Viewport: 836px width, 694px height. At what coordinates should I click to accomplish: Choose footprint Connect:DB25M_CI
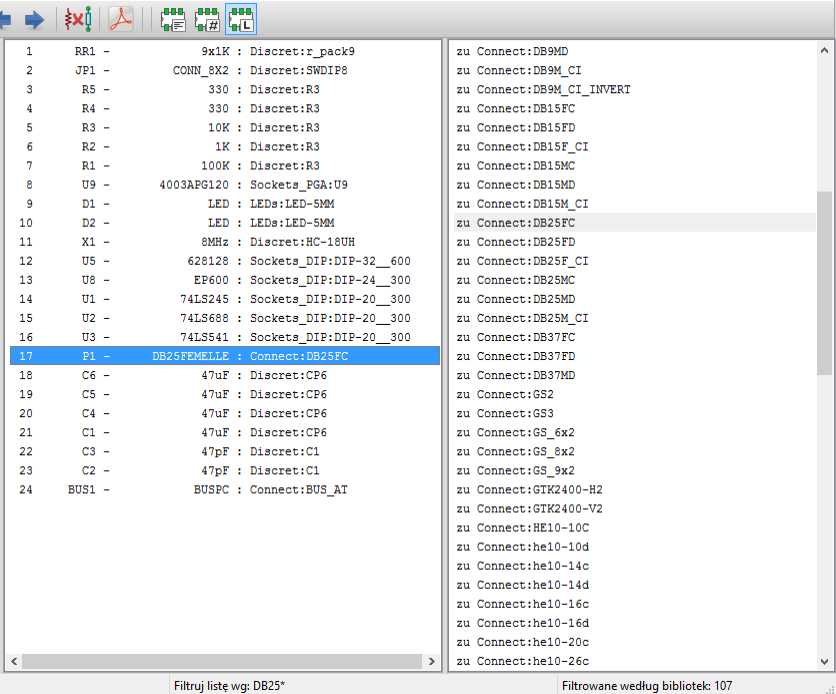pos(634,318)
